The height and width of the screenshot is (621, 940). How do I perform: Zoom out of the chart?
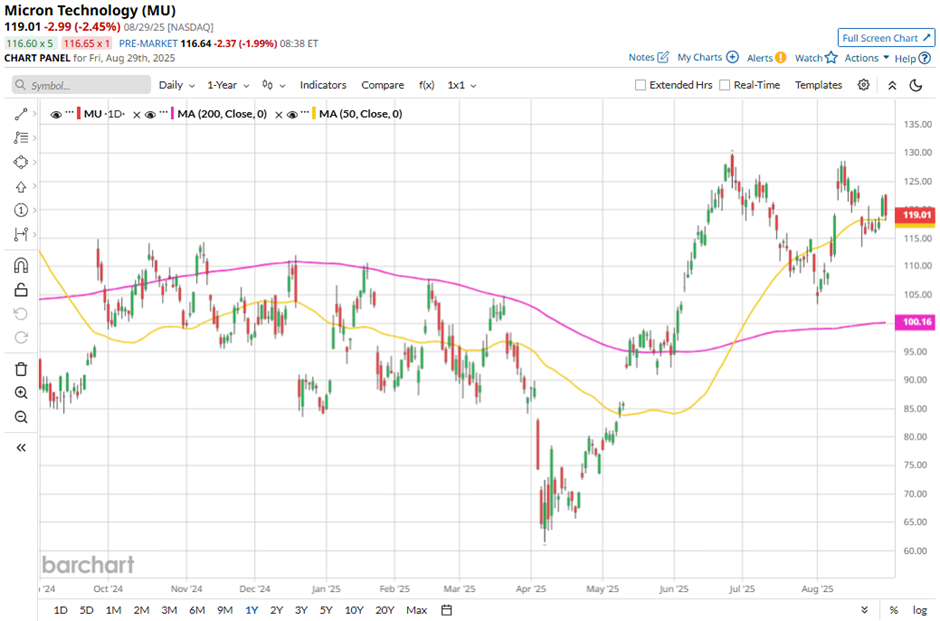21,417
